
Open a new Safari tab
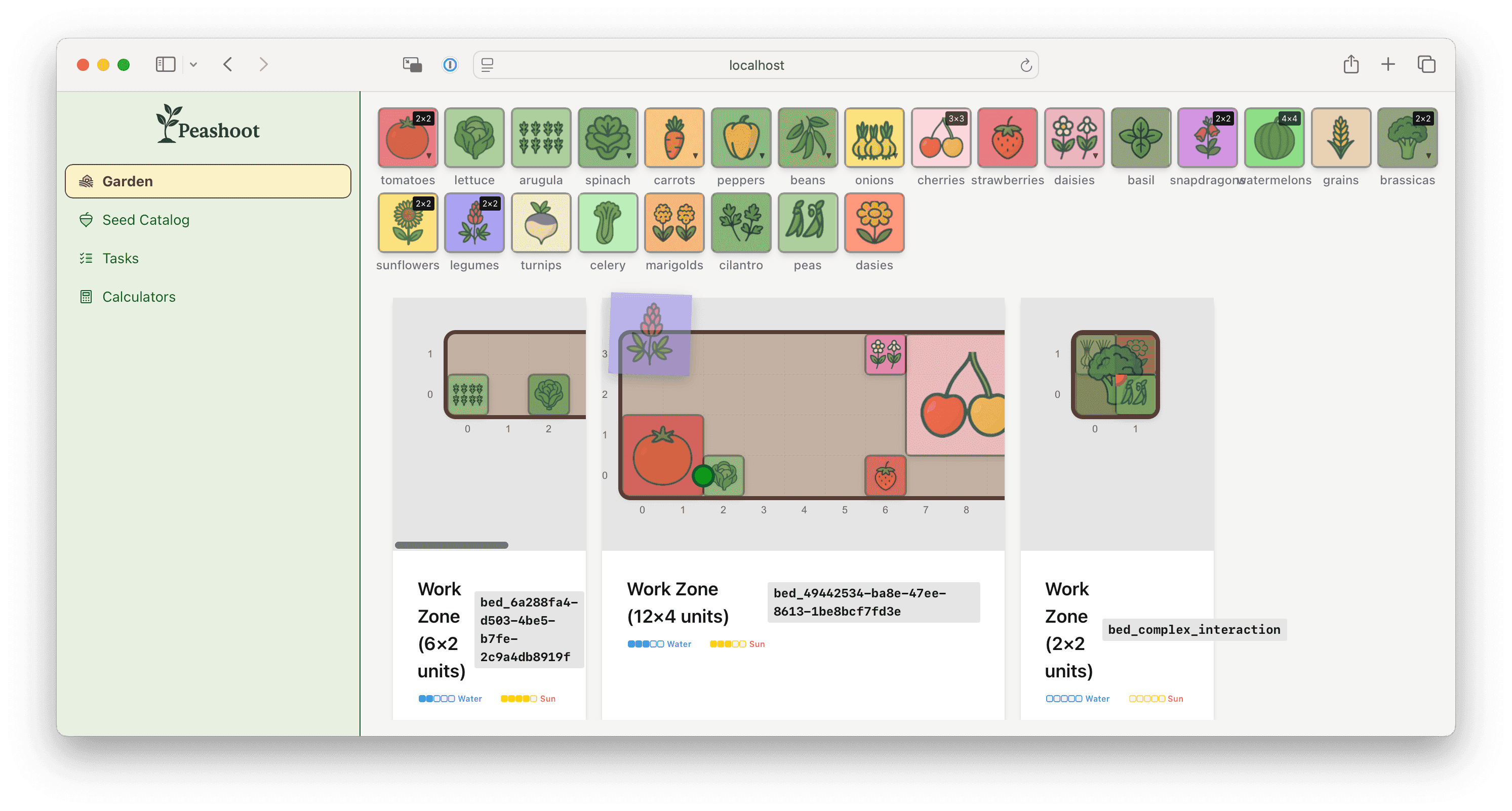pos(1387,64)
